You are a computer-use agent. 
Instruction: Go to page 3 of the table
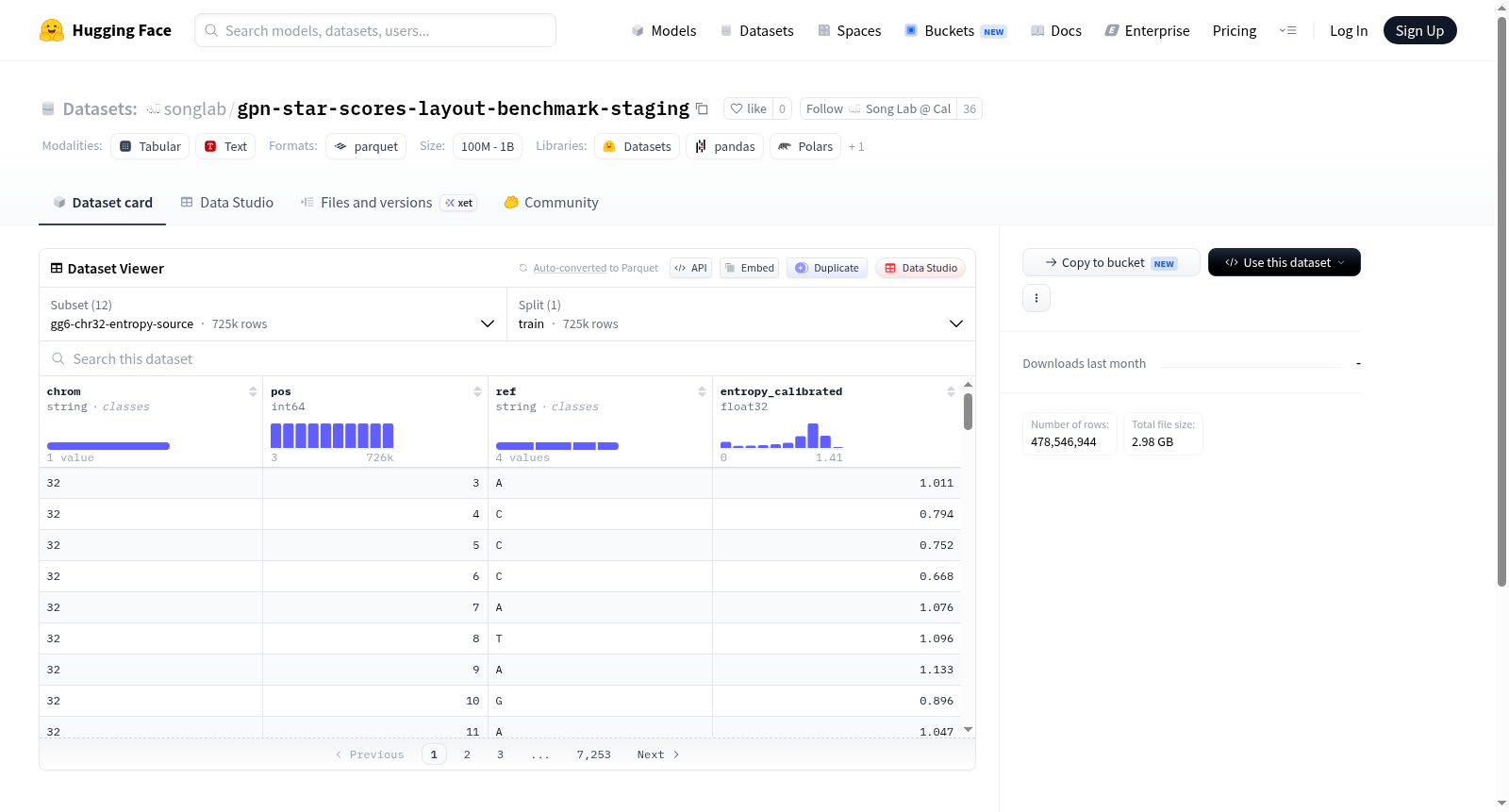500,754
